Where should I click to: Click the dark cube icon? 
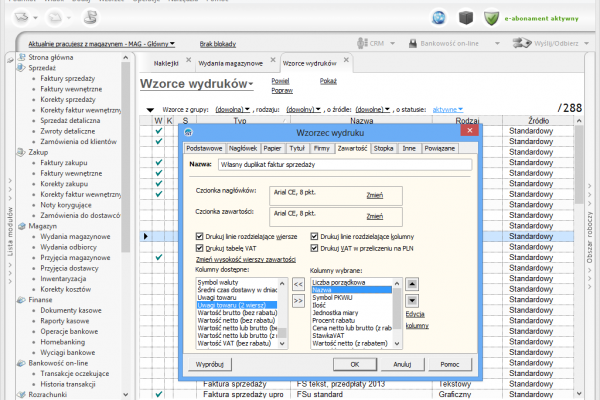[465, 17]
